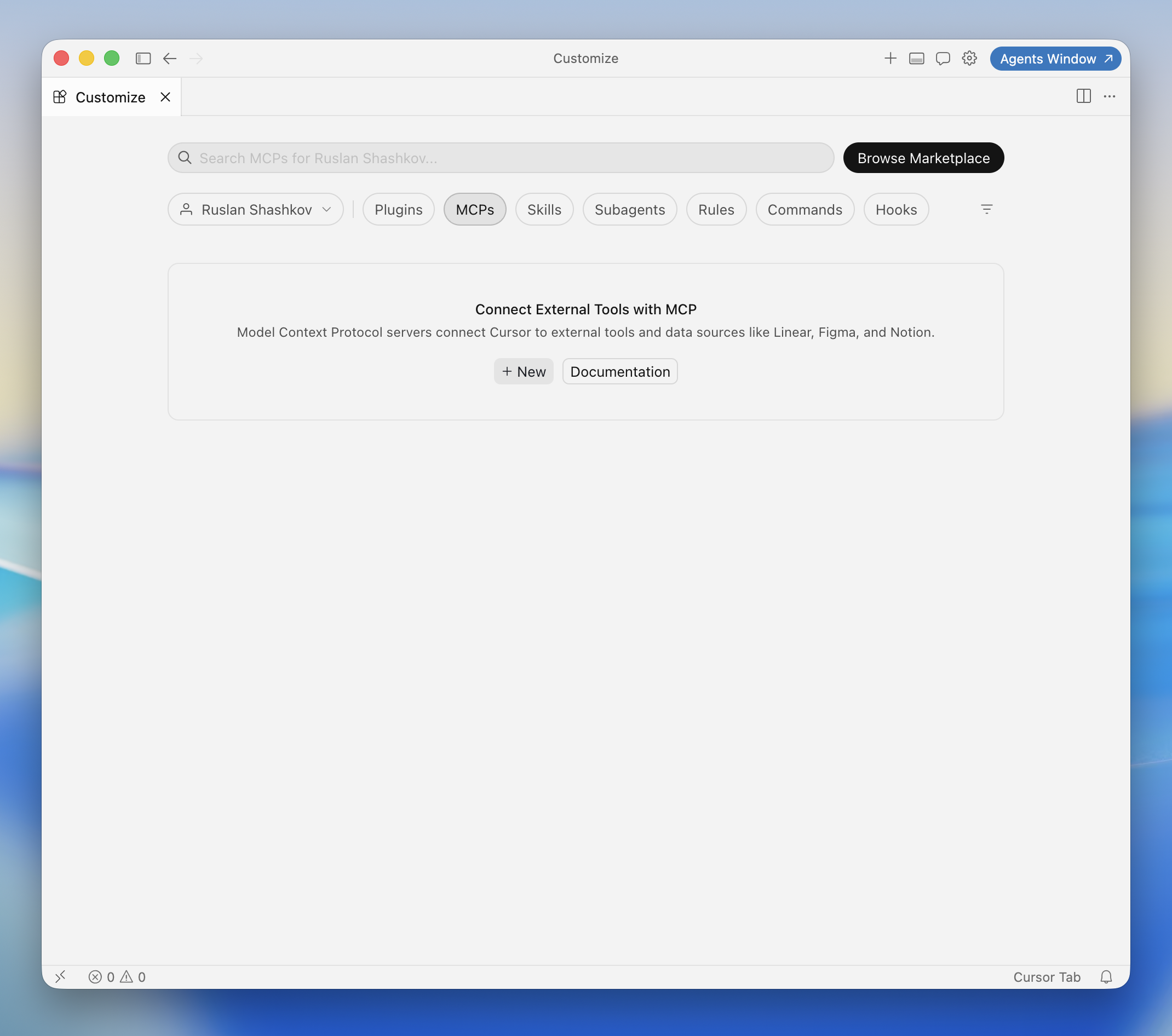This screenshot has width=1172, height=1036.
Task: Open the Ruslan Shashkov scope dropdown
Action: tap(256, 209)
